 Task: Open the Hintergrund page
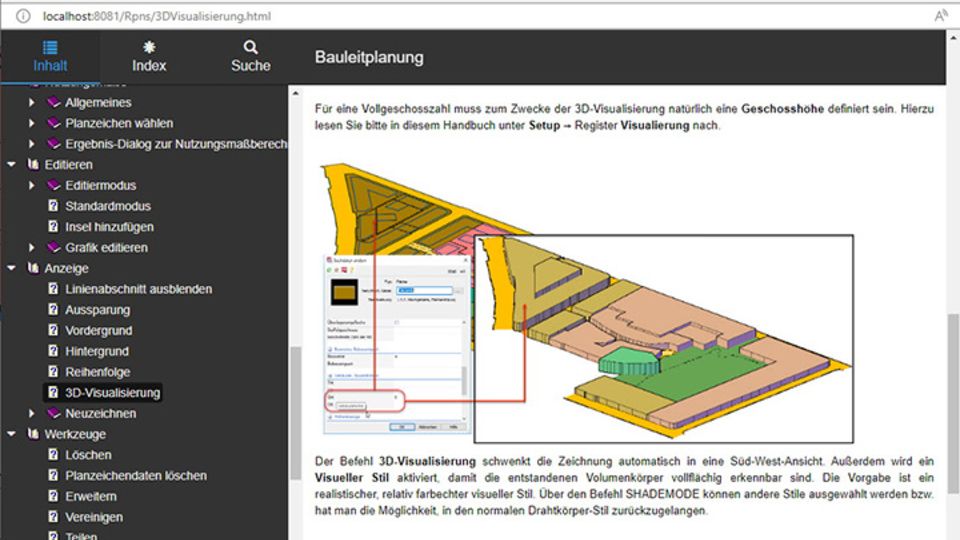97,351
